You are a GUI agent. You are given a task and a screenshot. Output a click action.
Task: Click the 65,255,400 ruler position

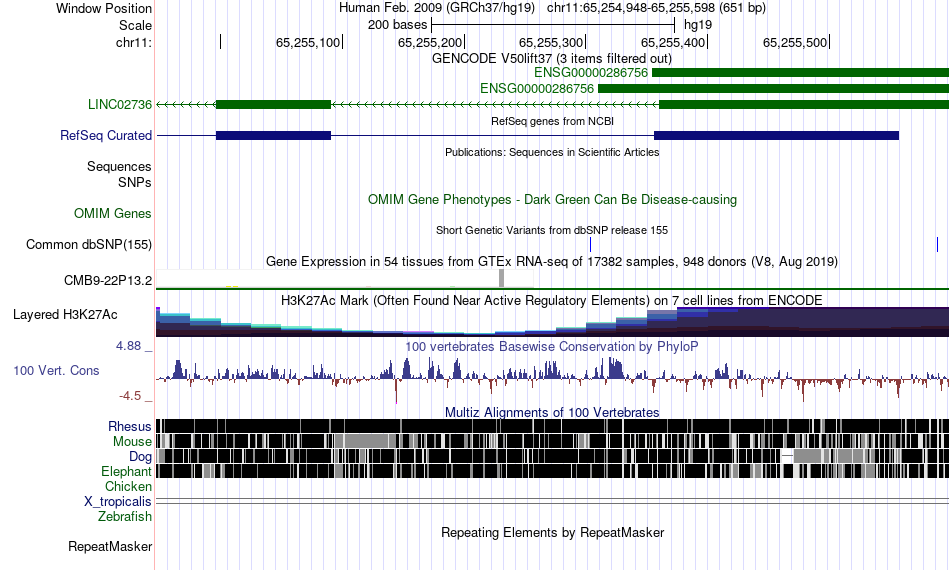[673, 42]
